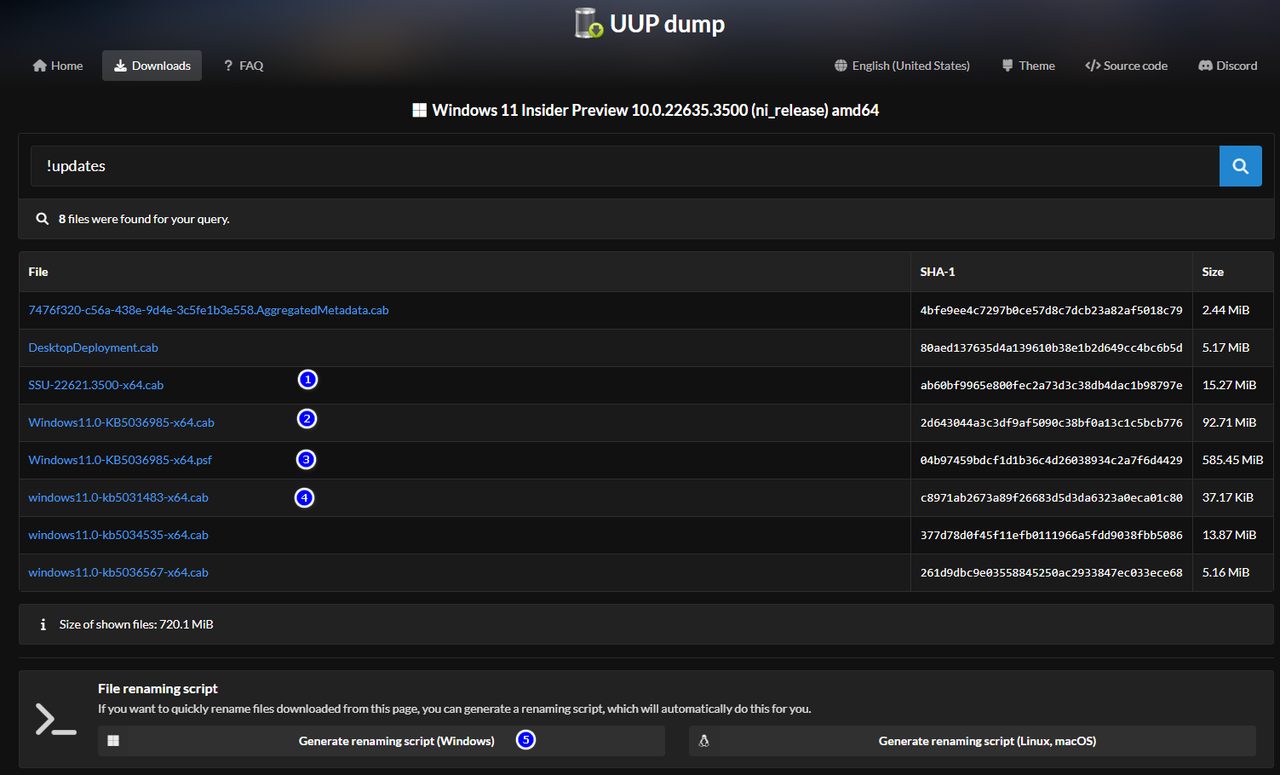Open the Source code link

point(1126,66)
